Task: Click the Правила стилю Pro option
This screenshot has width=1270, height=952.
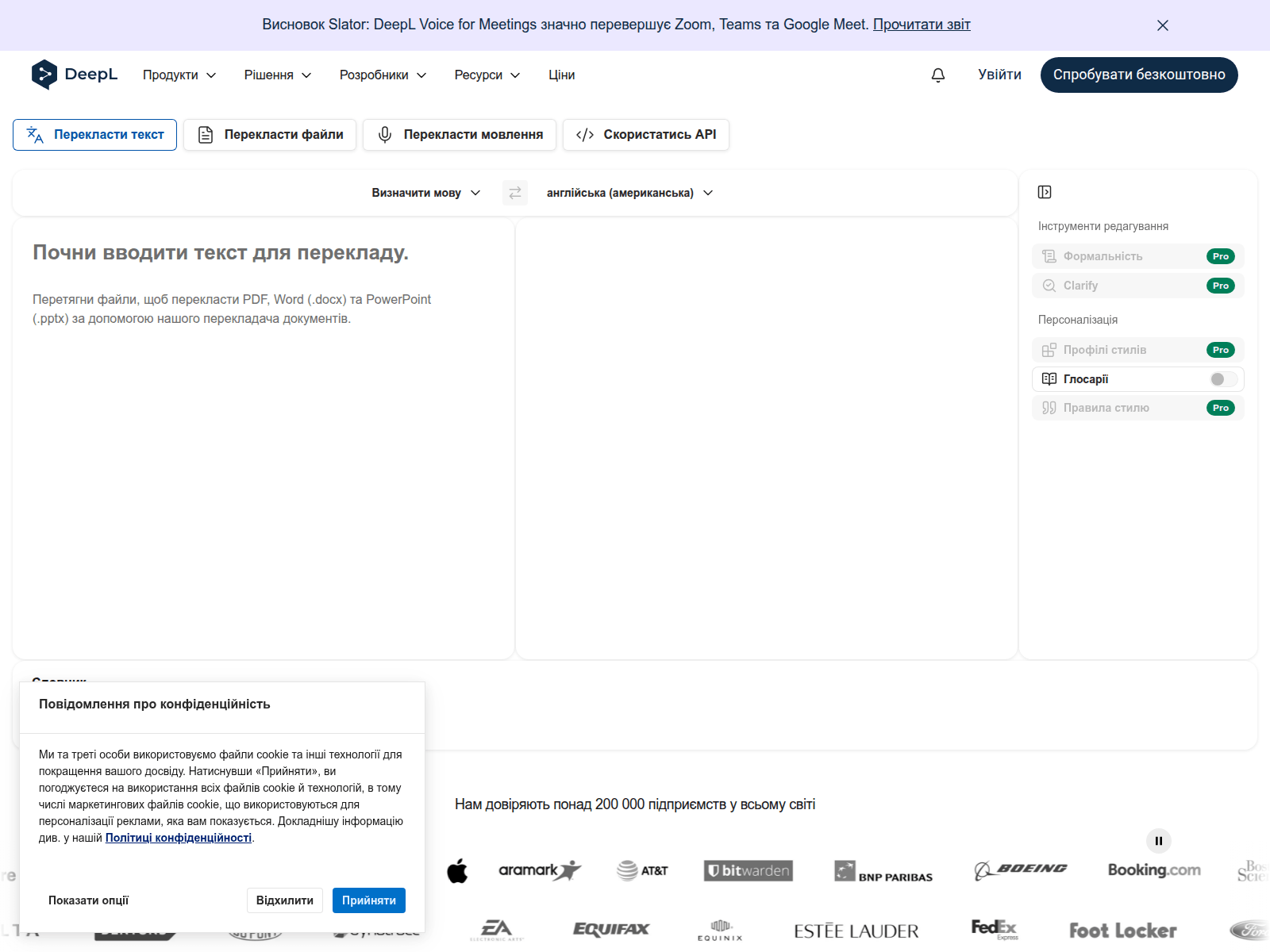Action: (x=1138, y=408)
